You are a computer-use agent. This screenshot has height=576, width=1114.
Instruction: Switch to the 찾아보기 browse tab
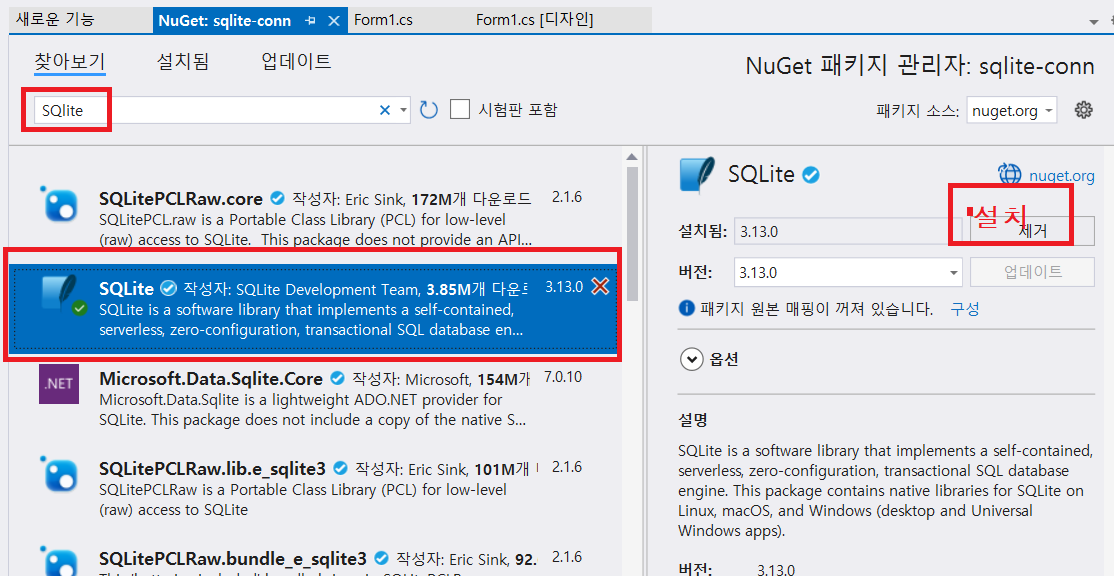(x=70, y=61)
